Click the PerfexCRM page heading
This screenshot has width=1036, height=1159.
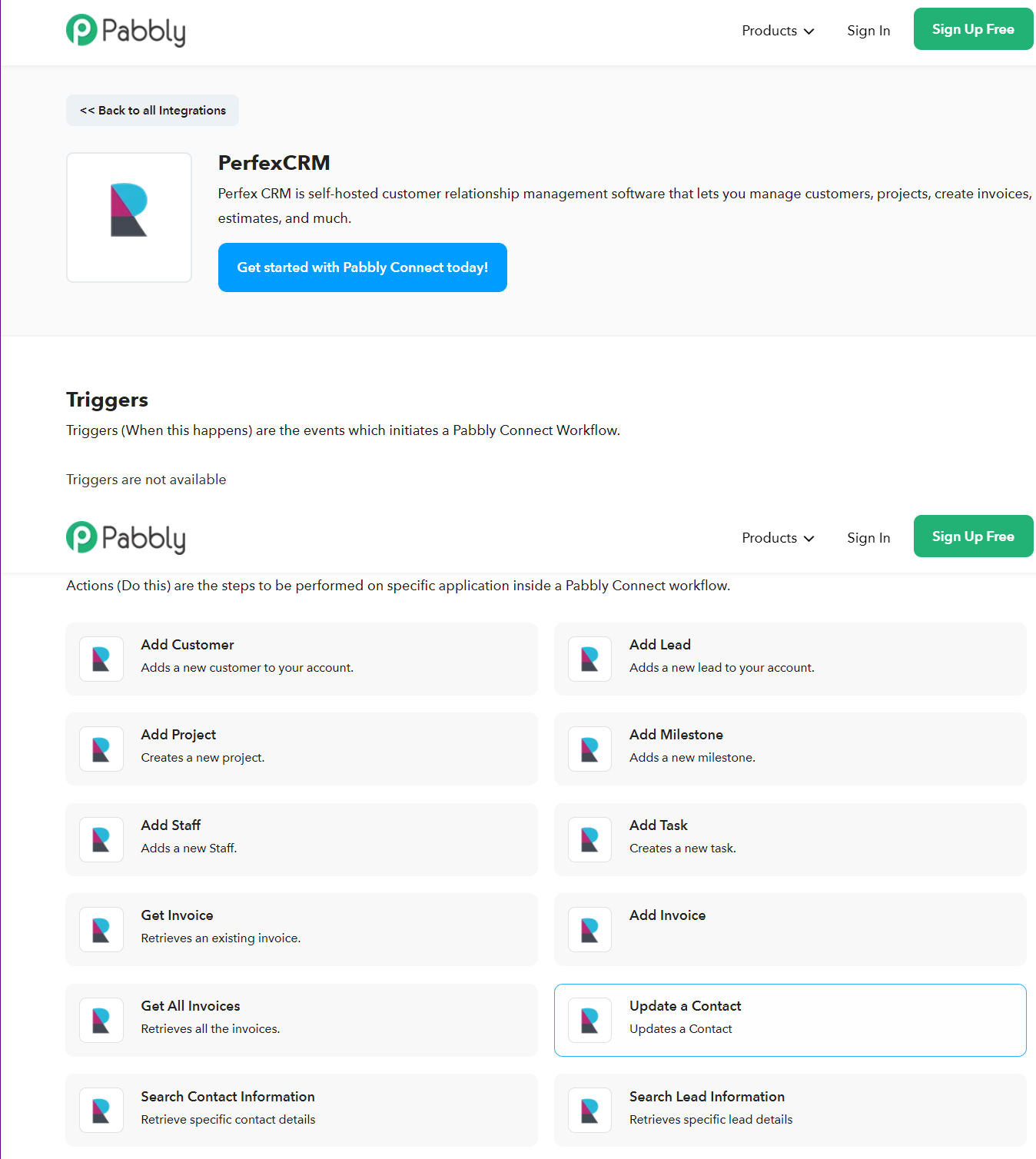(x=274, y=163)
